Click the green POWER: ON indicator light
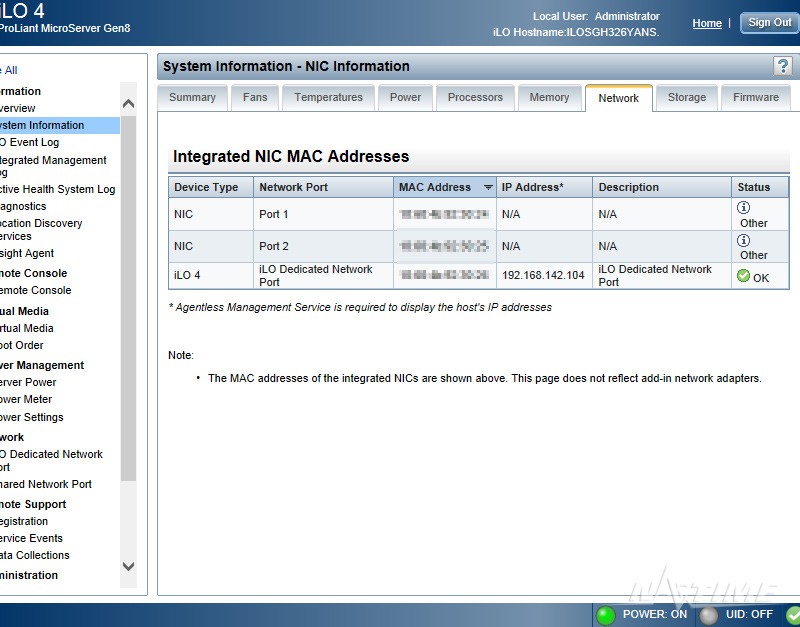 coord(606,615)
